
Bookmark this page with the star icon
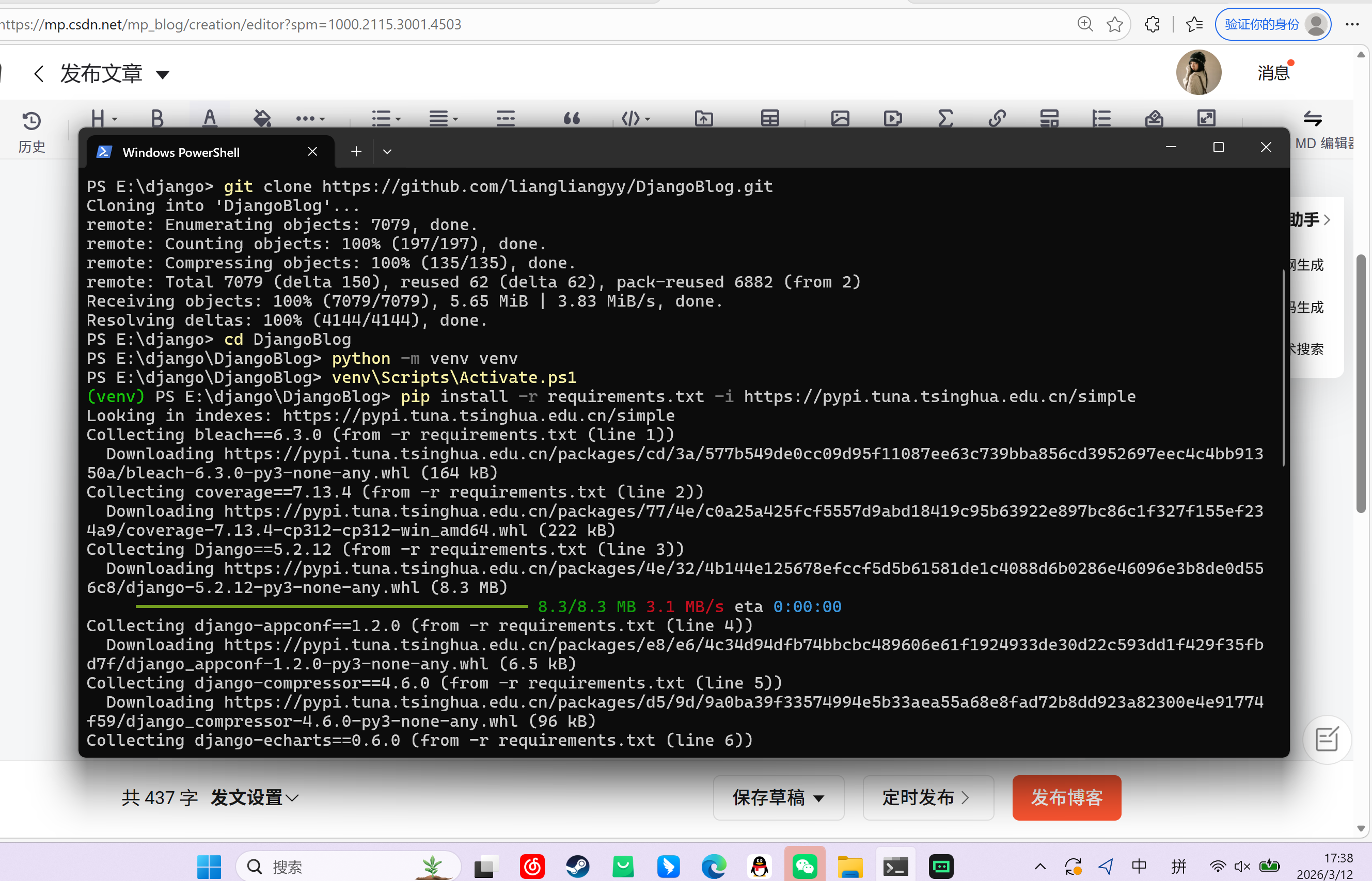click(x=1114, y=24)
